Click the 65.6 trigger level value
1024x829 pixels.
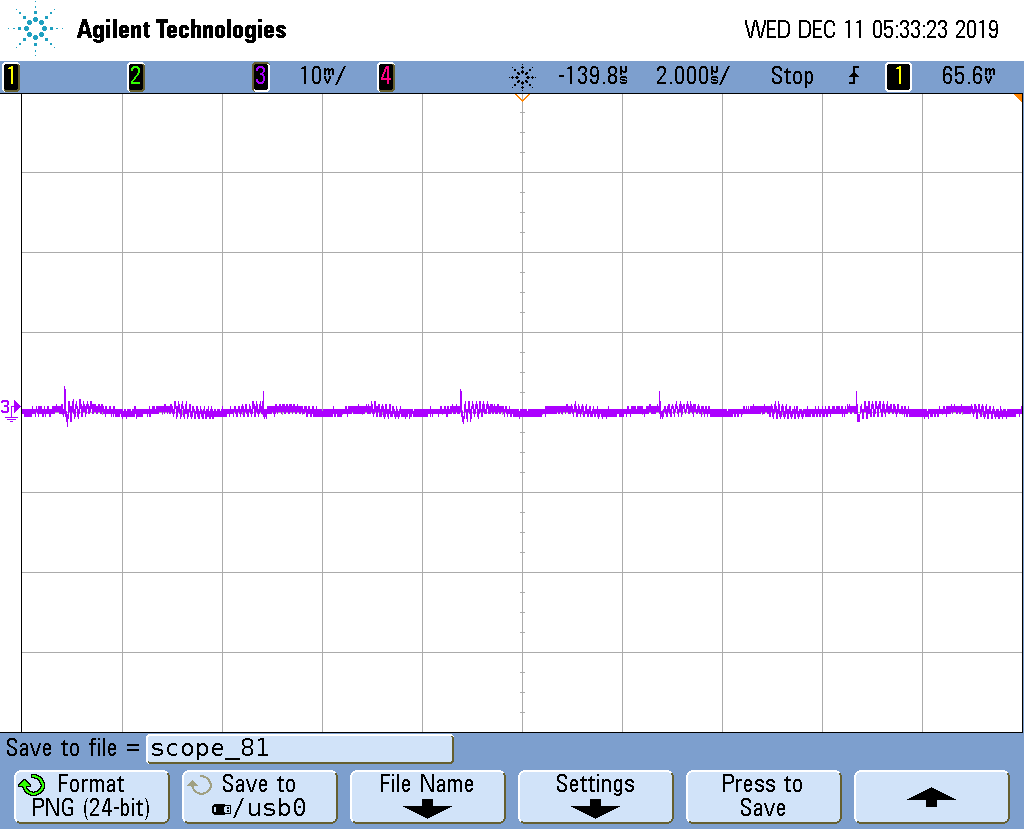point(968,76)
